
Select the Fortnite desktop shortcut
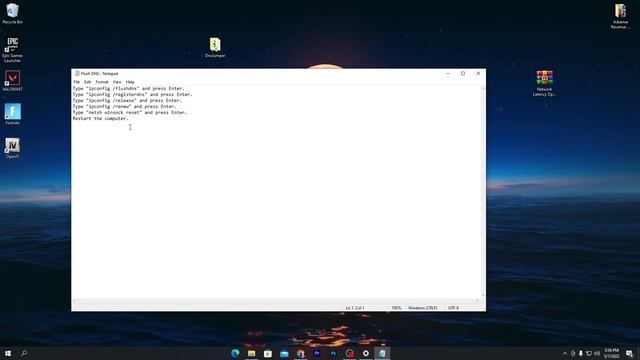[x=12, y=114]
